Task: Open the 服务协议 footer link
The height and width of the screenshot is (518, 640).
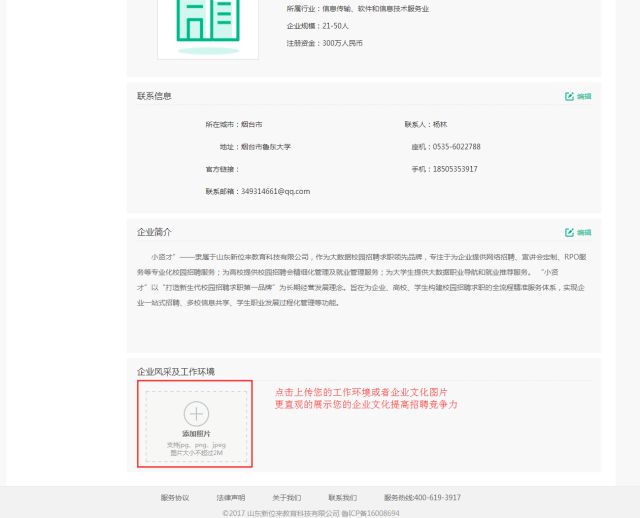Action: 175,498
